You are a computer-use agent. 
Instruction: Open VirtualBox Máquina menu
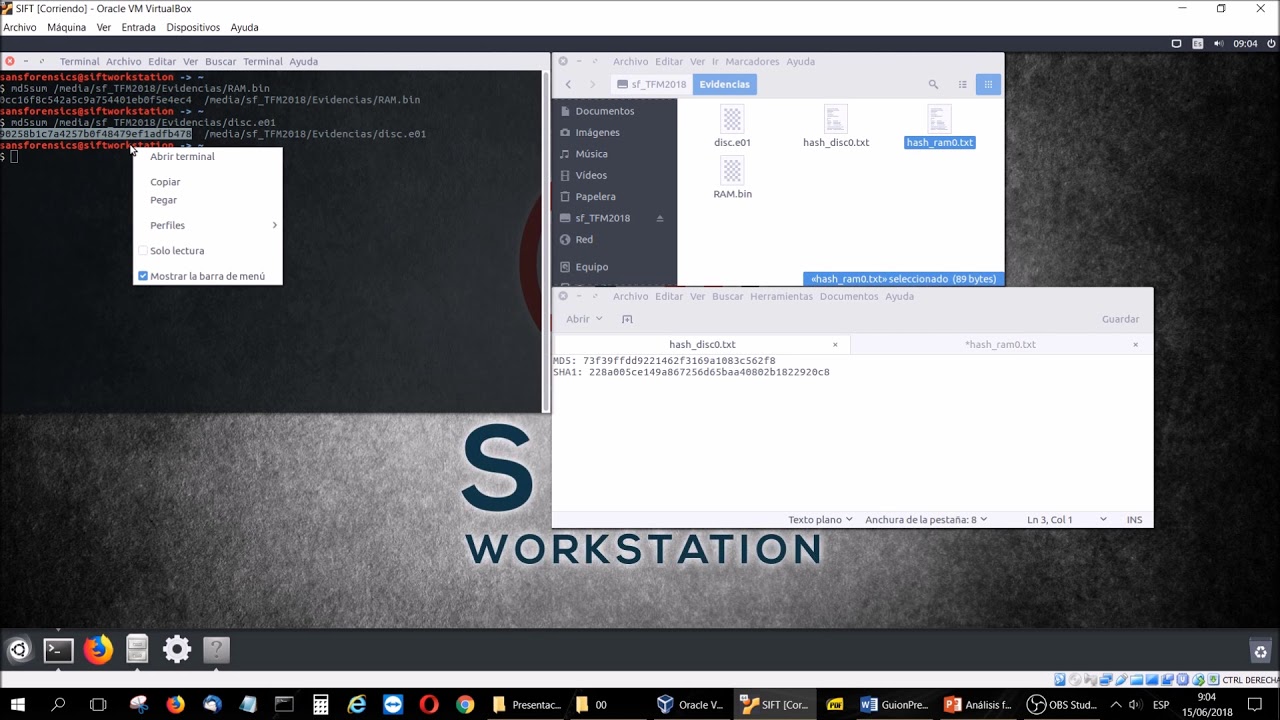tap(66, 27)
